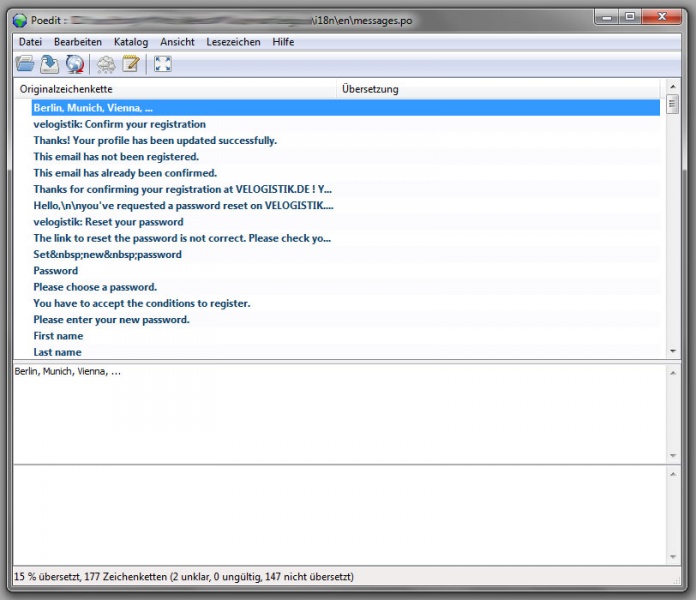Toggle the fuzzy translation cloud icon

pos(106,65)
